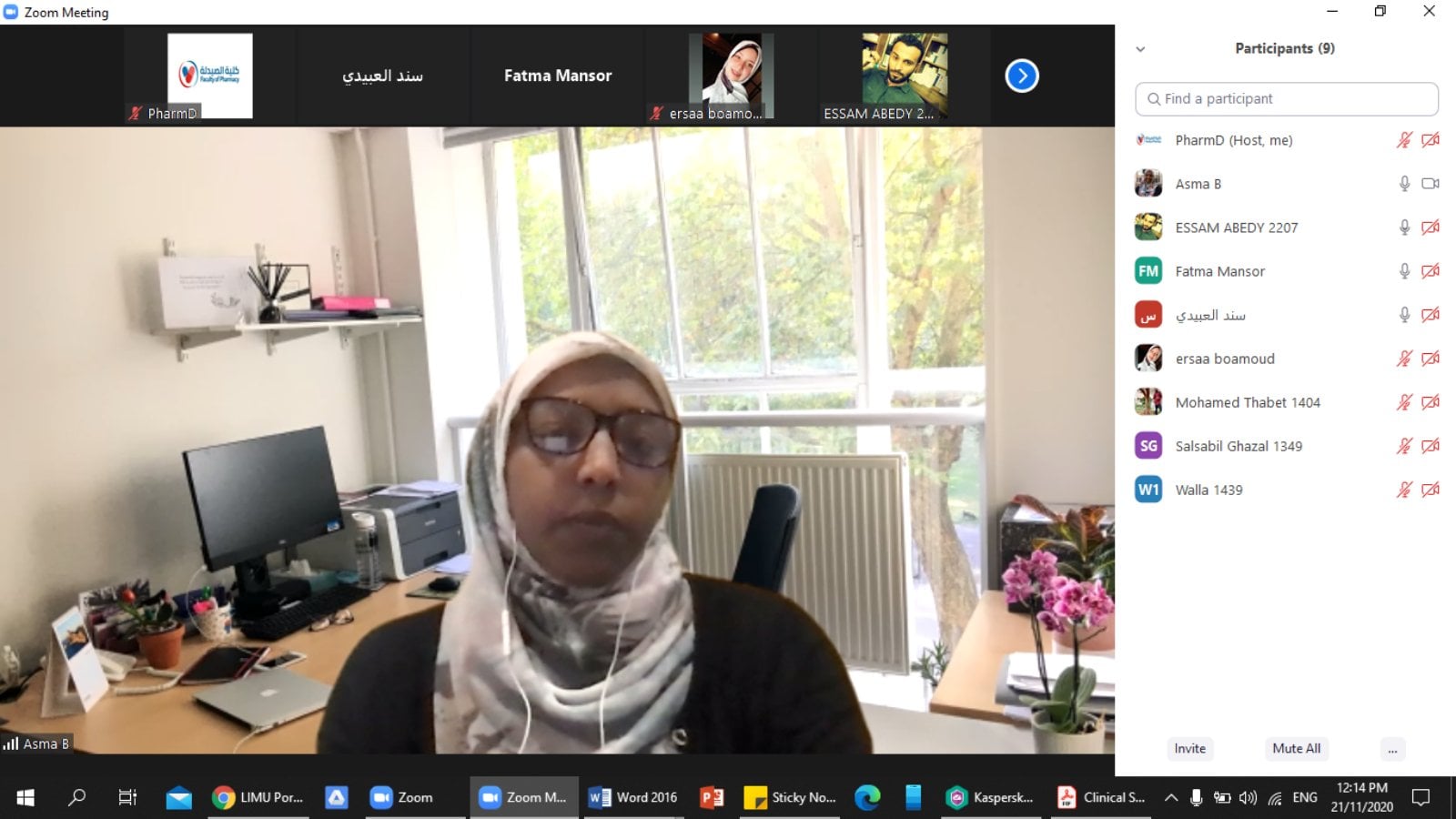The width and height of the screenshot is (1456, 819).
Task: Switch to Word 2016 in taskbar
Action: point(633,797)
